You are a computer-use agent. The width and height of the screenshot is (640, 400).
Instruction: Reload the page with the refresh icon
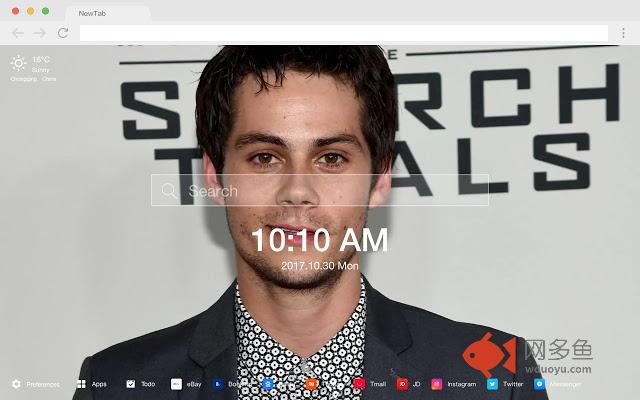[63, 33]
